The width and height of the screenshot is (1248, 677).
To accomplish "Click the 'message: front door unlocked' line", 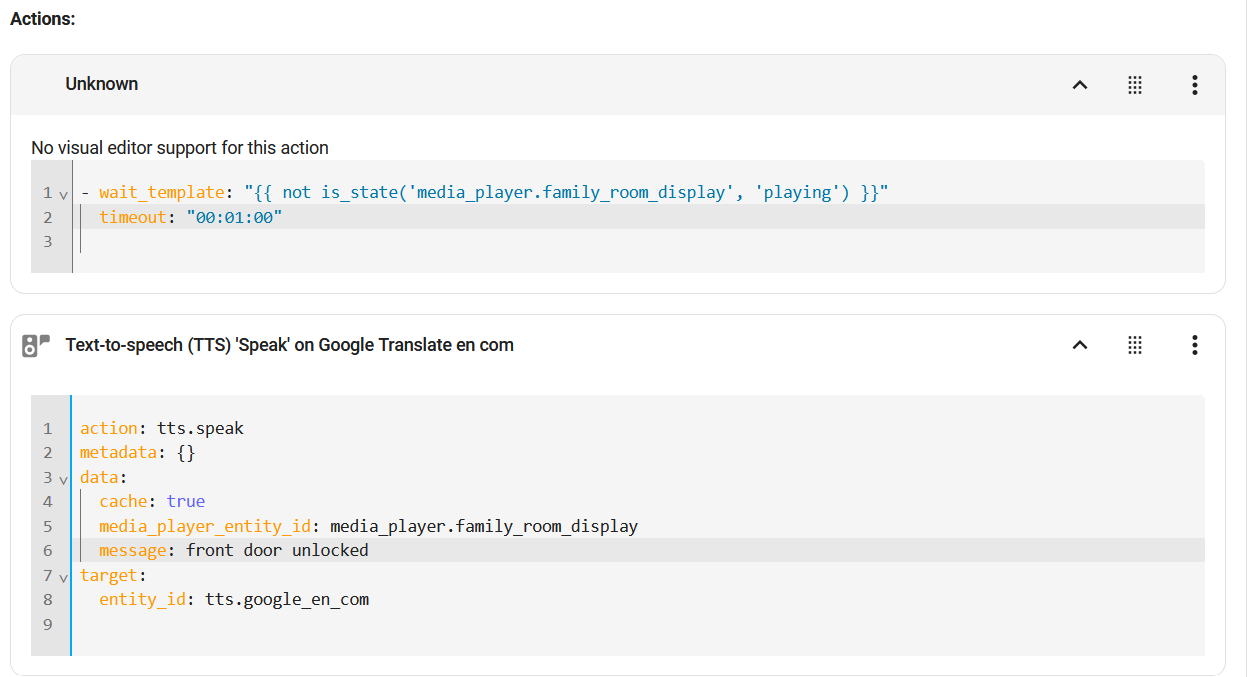I will click(234, 551).
